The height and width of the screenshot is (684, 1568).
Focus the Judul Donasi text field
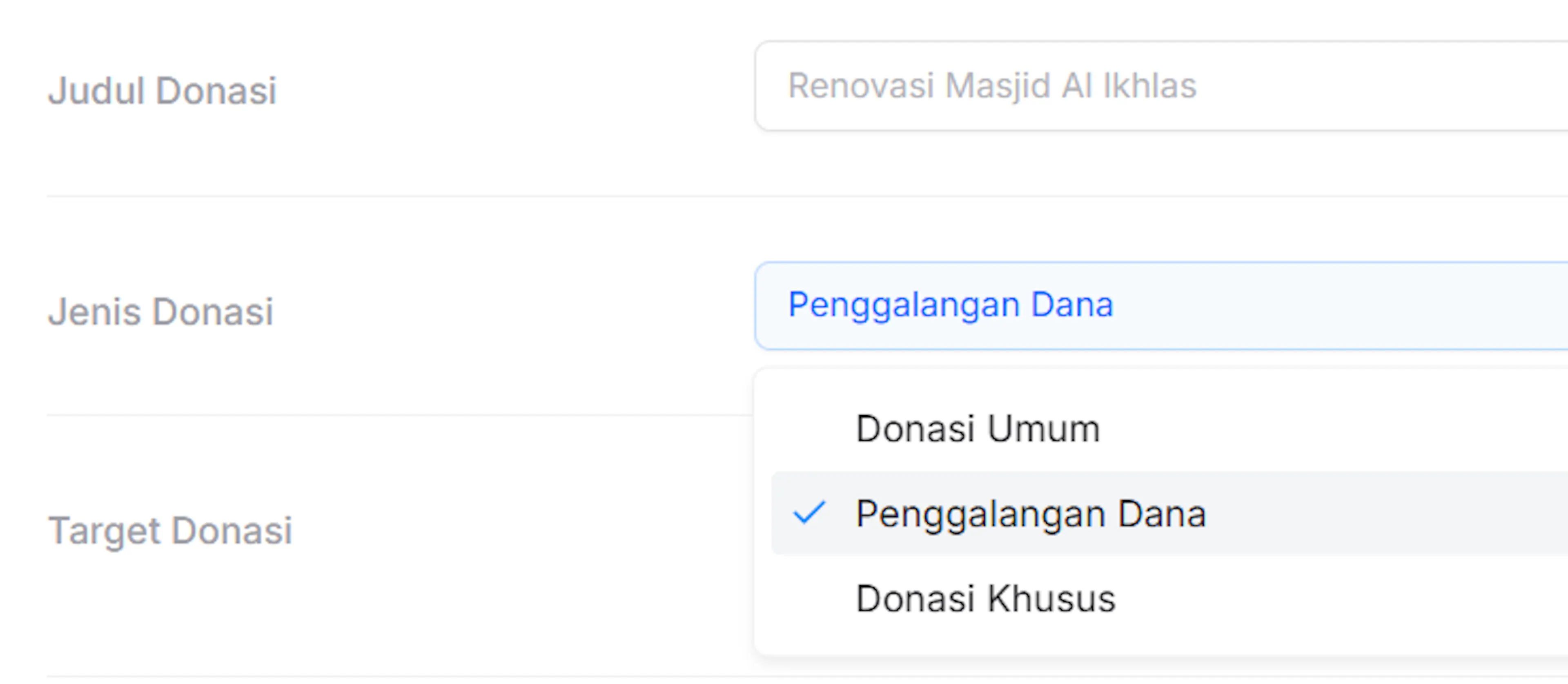click(1161, 86)
